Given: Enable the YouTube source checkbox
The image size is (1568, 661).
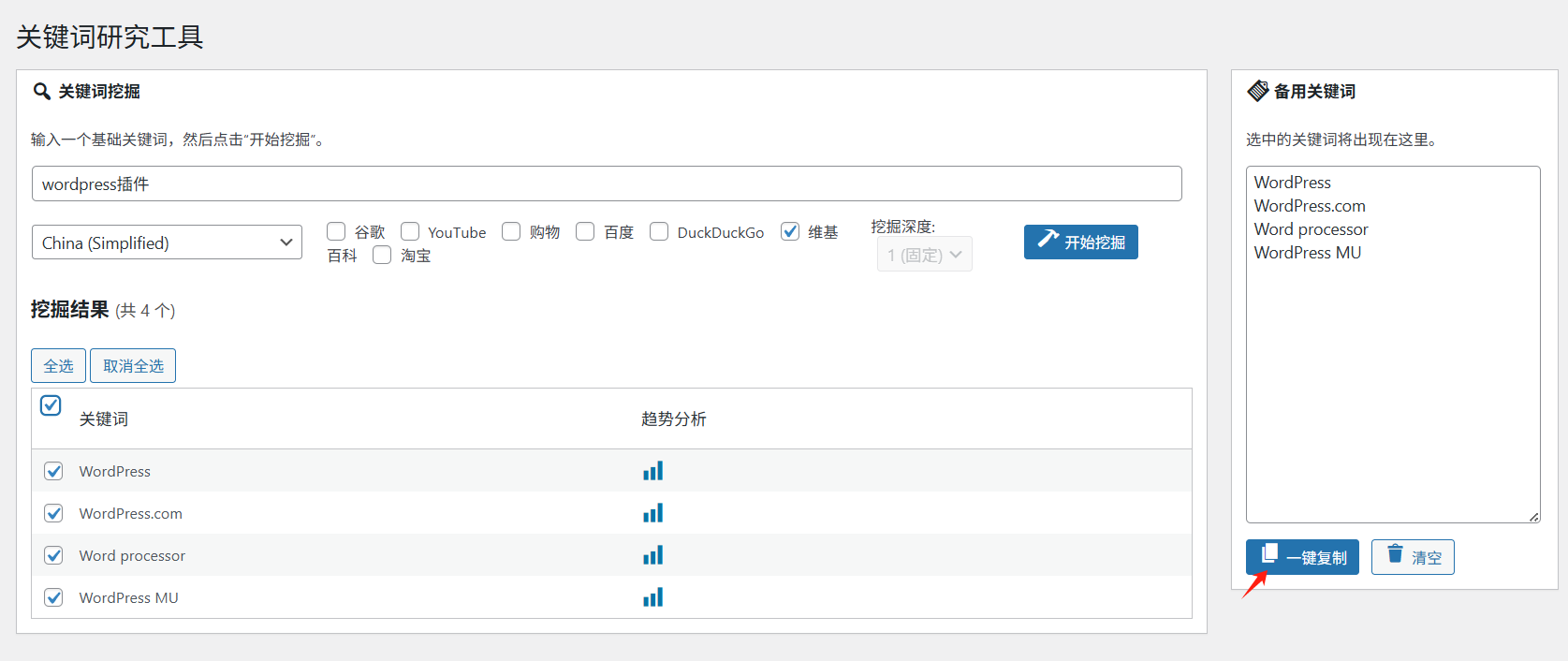Looking at the screenshot, I should tap(410, 231).
